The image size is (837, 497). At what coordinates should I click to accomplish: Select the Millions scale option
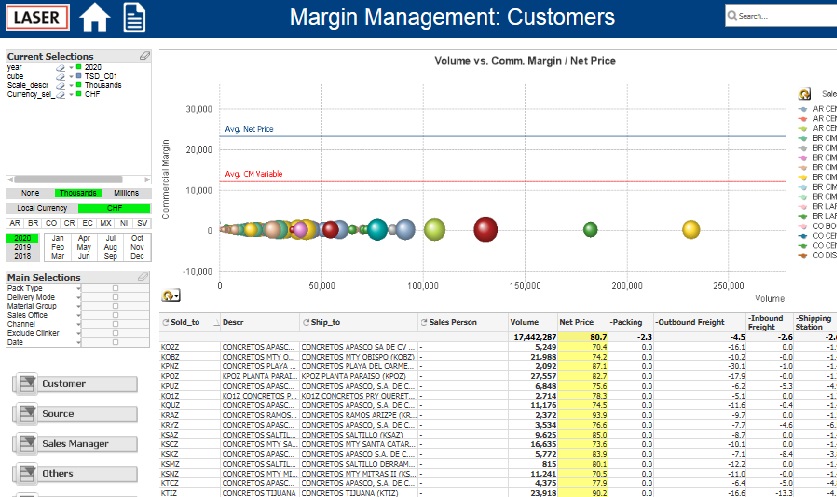pyautogui.click(x=127, y=193)
